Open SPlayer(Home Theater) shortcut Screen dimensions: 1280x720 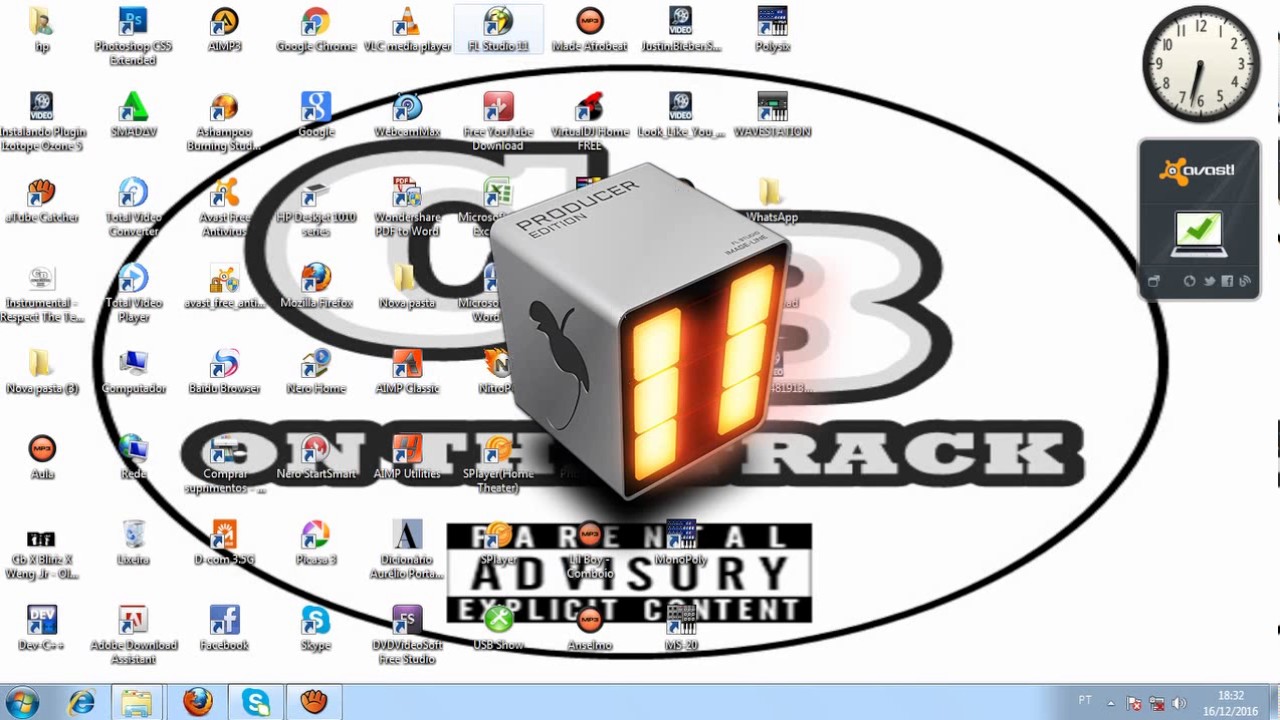[x=498, y=462]
